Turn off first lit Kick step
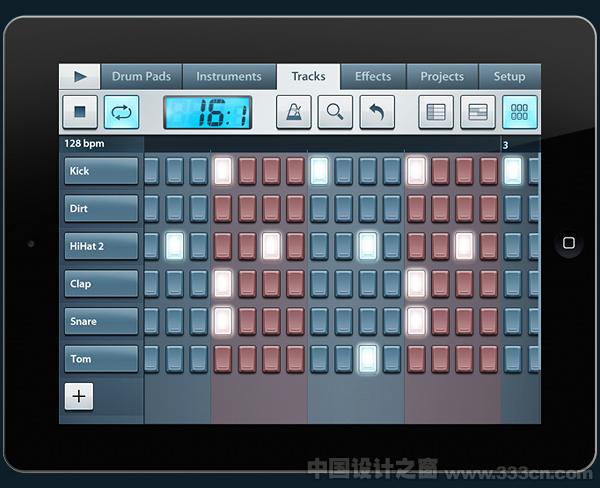 click(223, 171)
